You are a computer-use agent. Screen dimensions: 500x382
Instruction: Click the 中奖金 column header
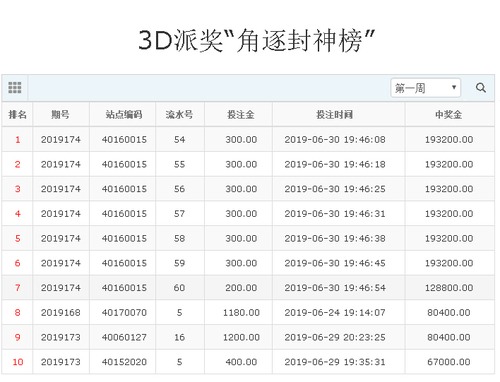449,115
